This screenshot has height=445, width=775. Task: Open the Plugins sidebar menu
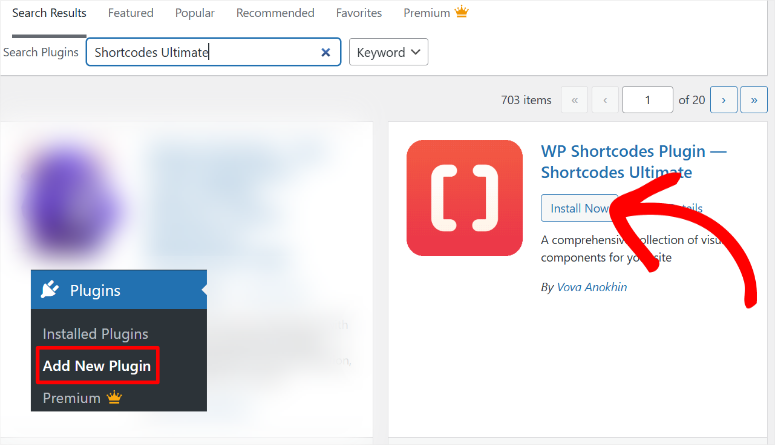(x=119, y=290)
